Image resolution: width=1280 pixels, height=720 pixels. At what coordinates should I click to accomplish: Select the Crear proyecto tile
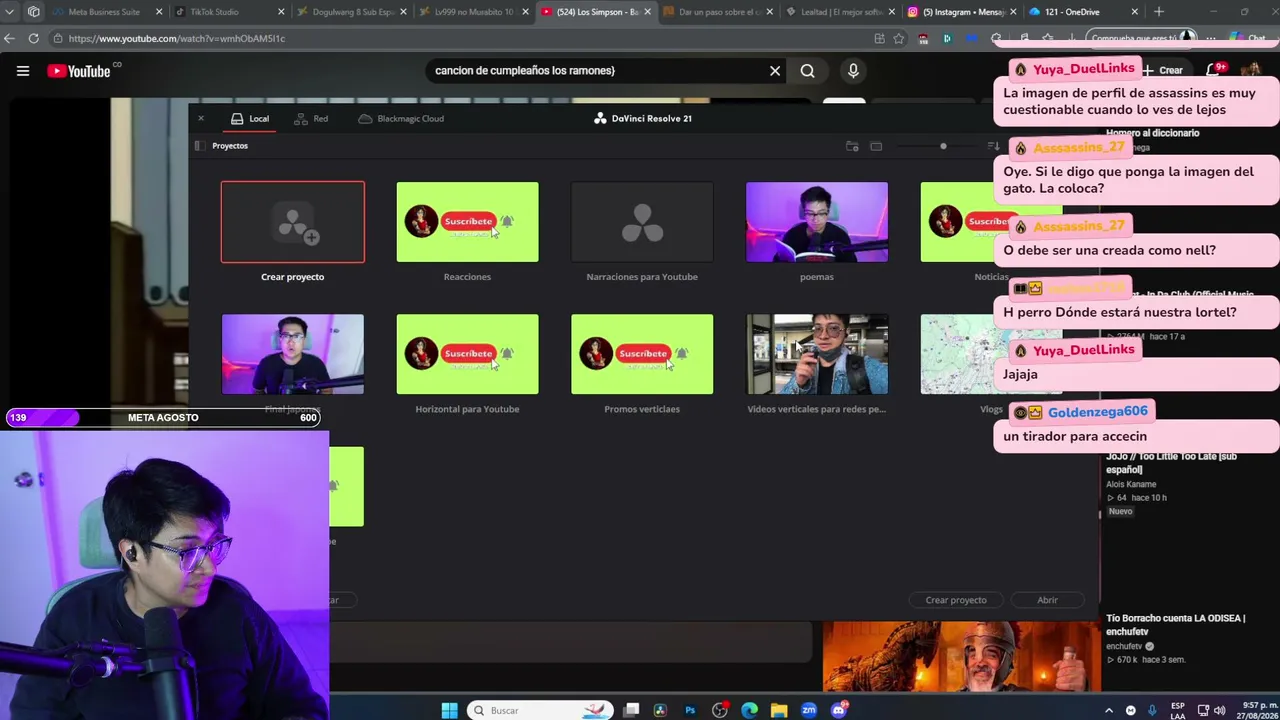pyautogui.click(x=293, y=222)
